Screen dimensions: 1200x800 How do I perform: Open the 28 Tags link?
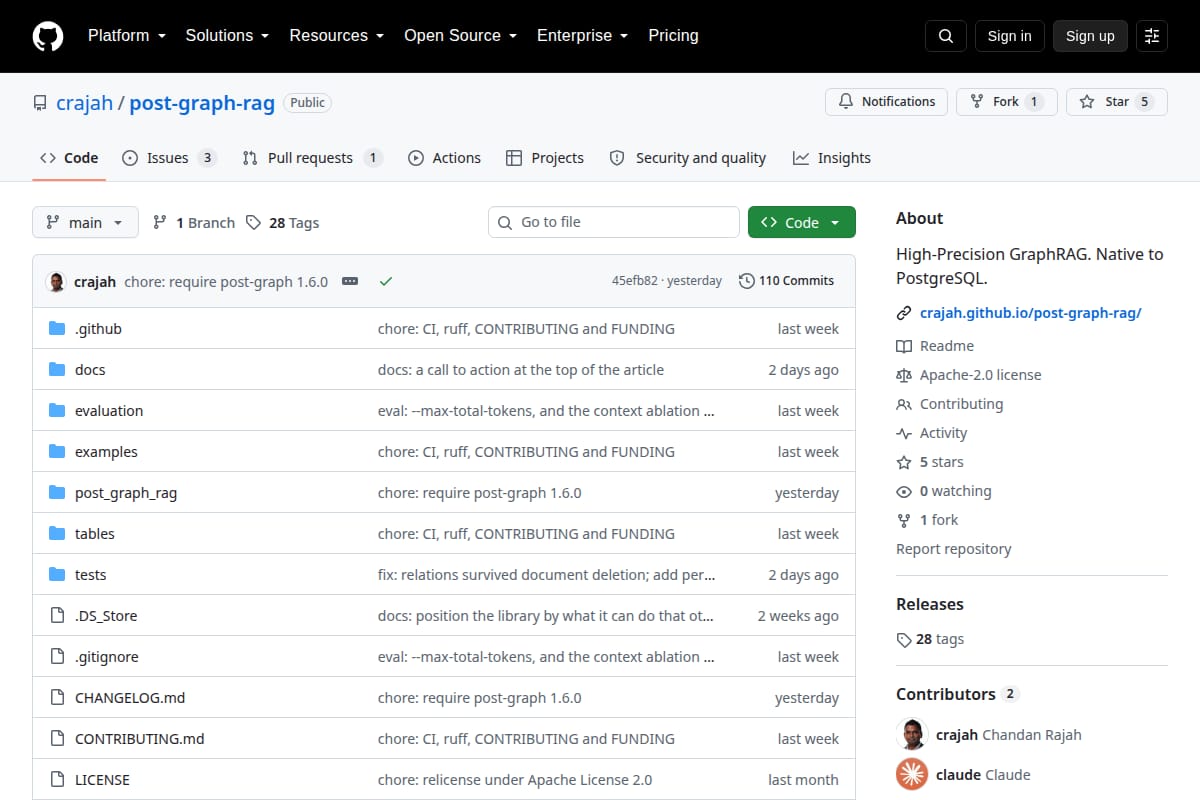(282, 222)
